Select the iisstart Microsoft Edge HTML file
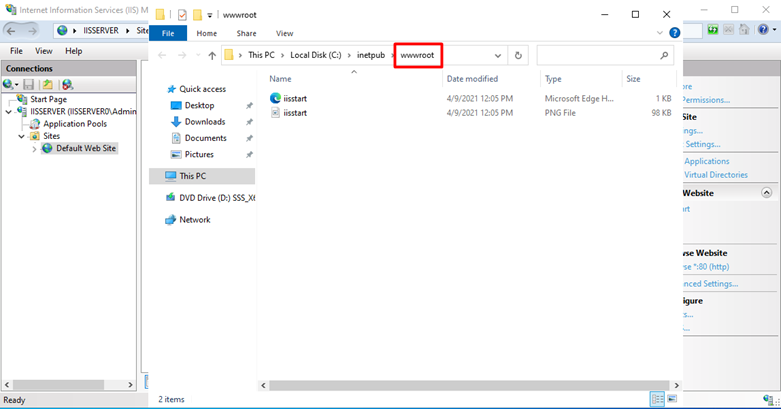The width and height of the screenshot is (781, 409). (295, 99)
